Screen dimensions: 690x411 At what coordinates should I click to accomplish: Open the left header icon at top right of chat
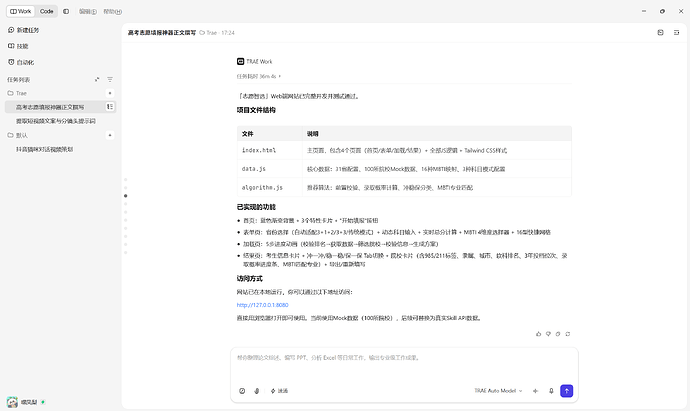pos(661,33)
